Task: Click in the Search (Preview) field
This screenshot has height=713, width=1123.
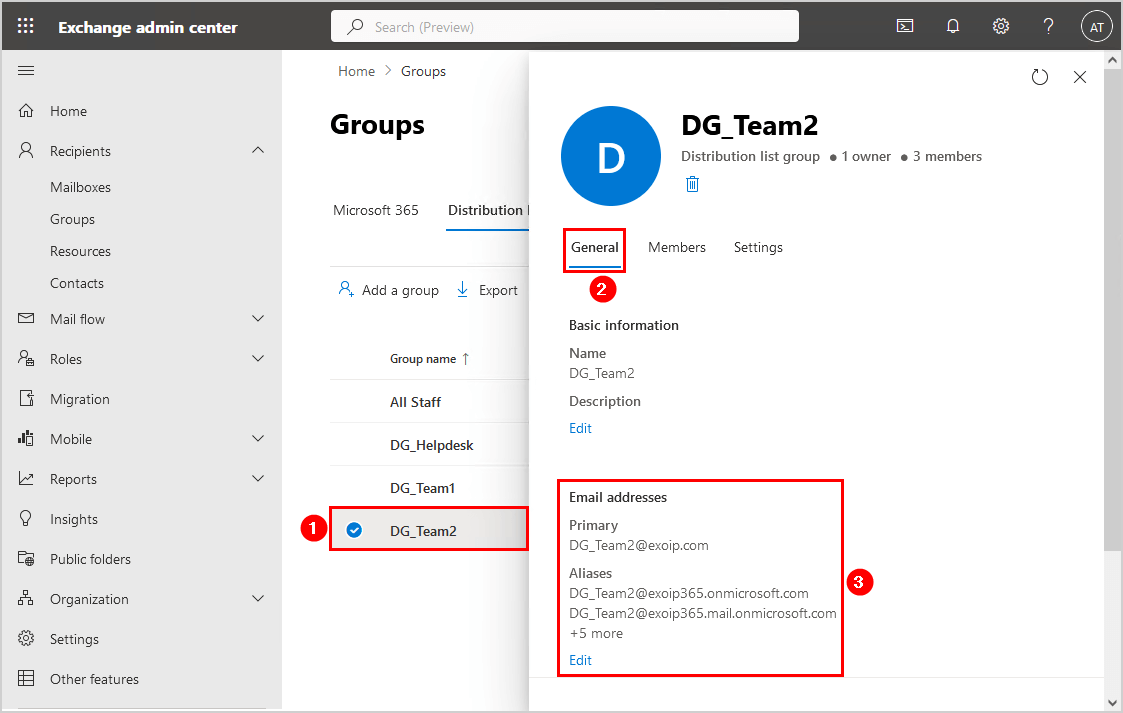Action: click(x=564, y=26)
